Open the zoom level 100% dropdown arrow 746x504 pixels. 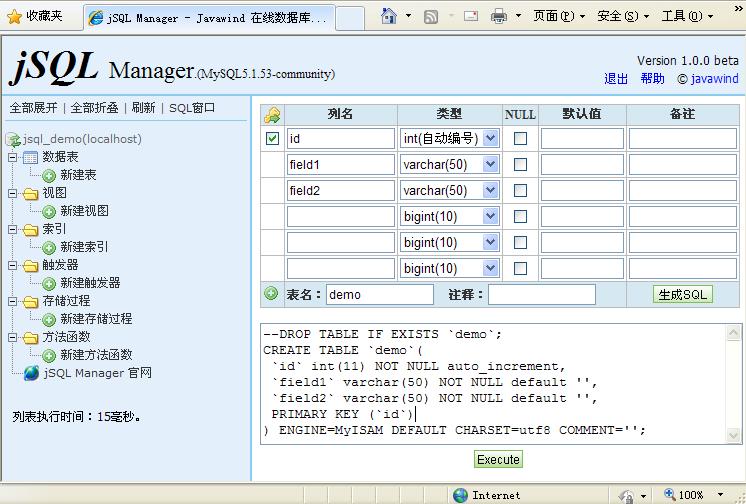click(720, 495)
